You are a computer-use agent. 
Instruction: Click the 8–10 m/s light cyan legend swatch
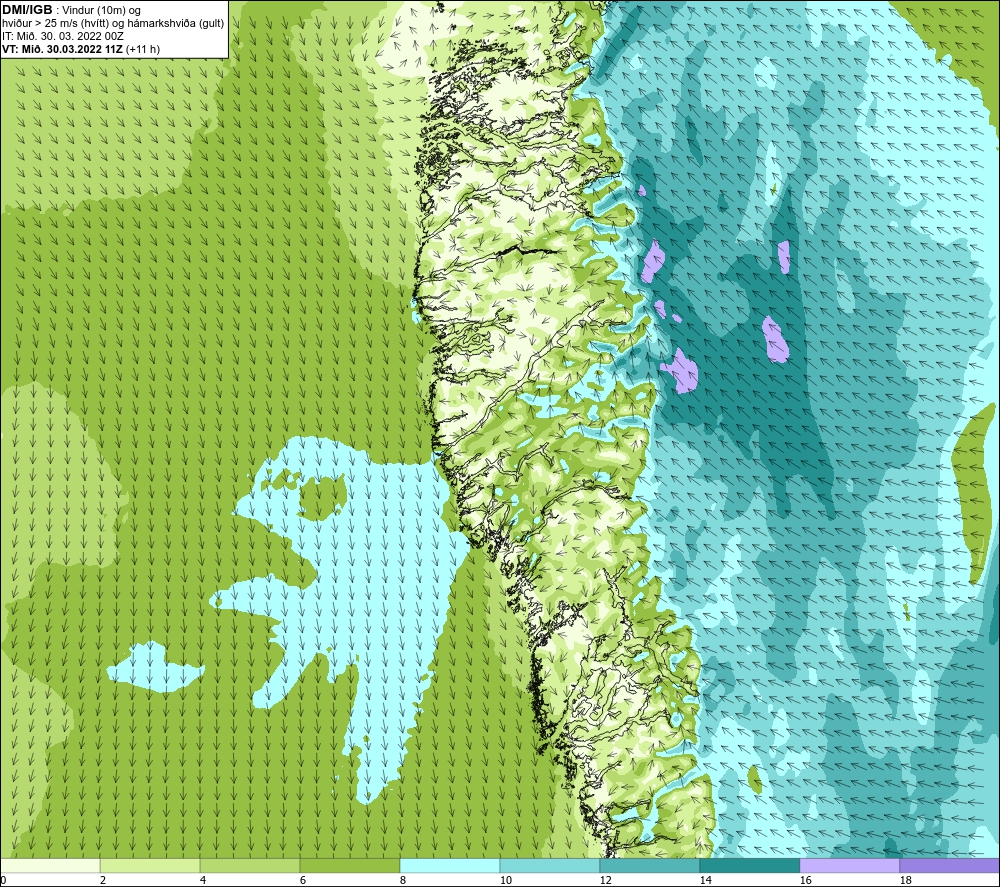450,865
